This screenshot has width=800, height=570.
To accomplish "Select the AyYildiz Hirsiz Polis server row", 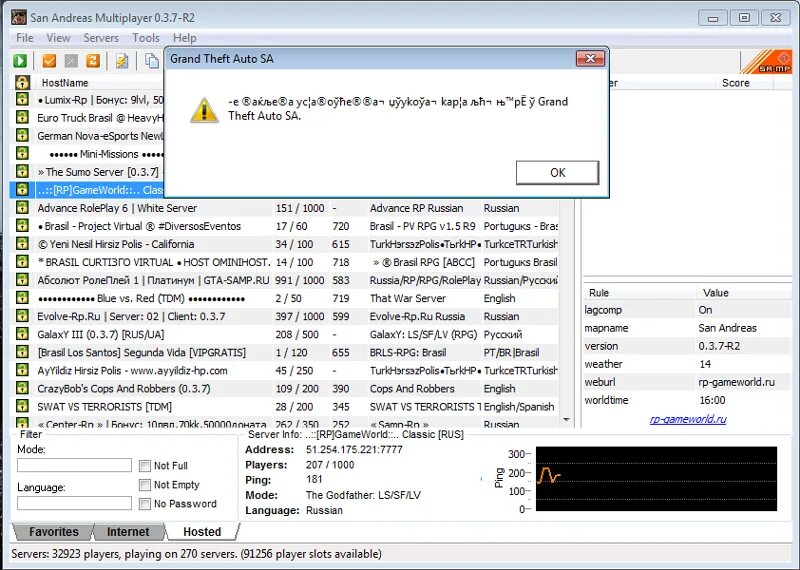I will pyautogui.click(x=285, y=370).
